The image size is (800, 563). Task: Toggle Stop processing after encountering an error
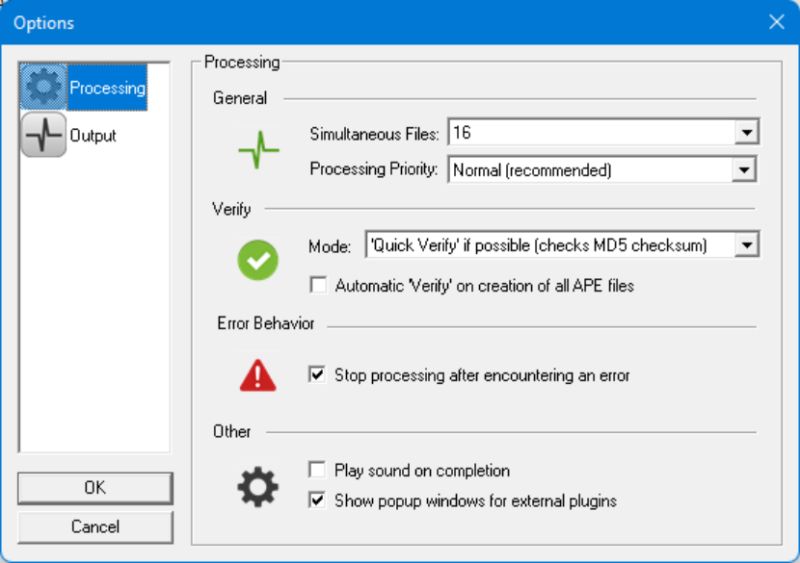pos(318,375)
